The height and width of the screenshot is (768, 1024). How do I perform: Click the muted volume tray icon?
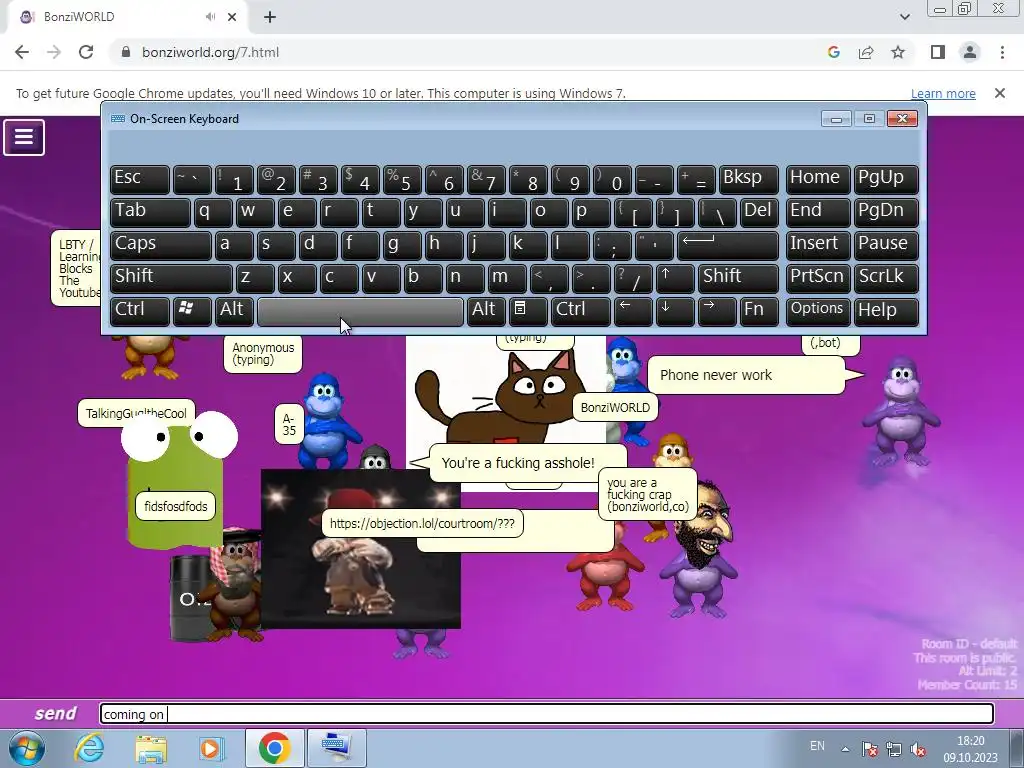pyautogui.click(x=917, y=748)
